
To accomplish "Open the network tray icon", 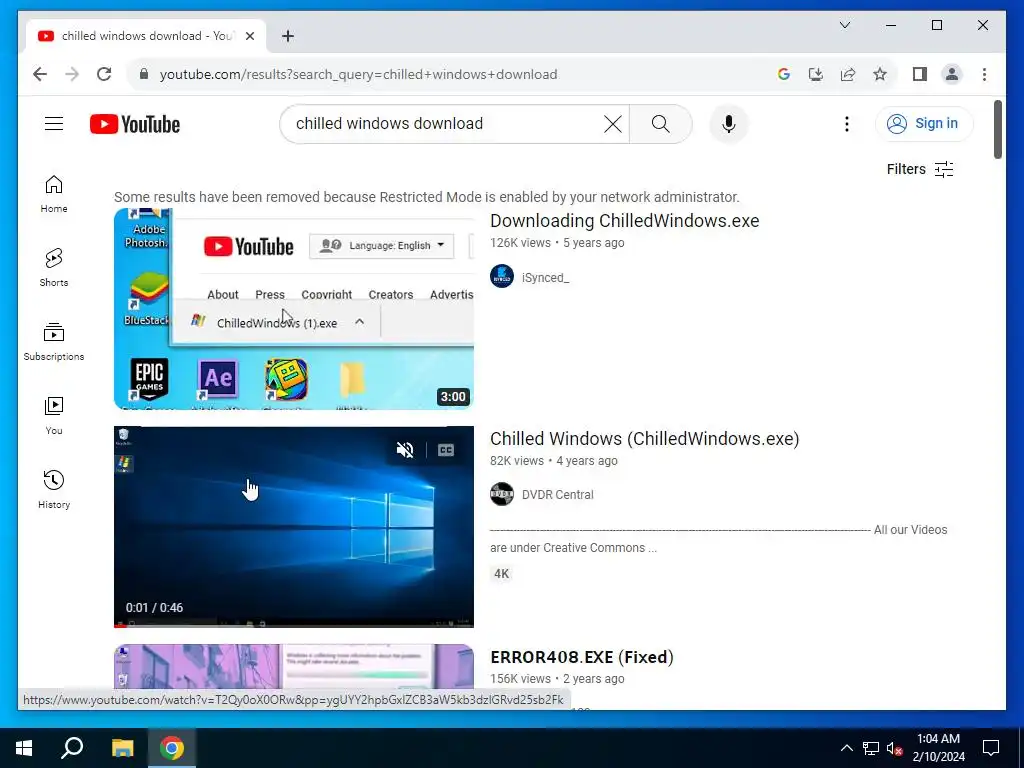I will pyautogui.click(x=871, y=748).
